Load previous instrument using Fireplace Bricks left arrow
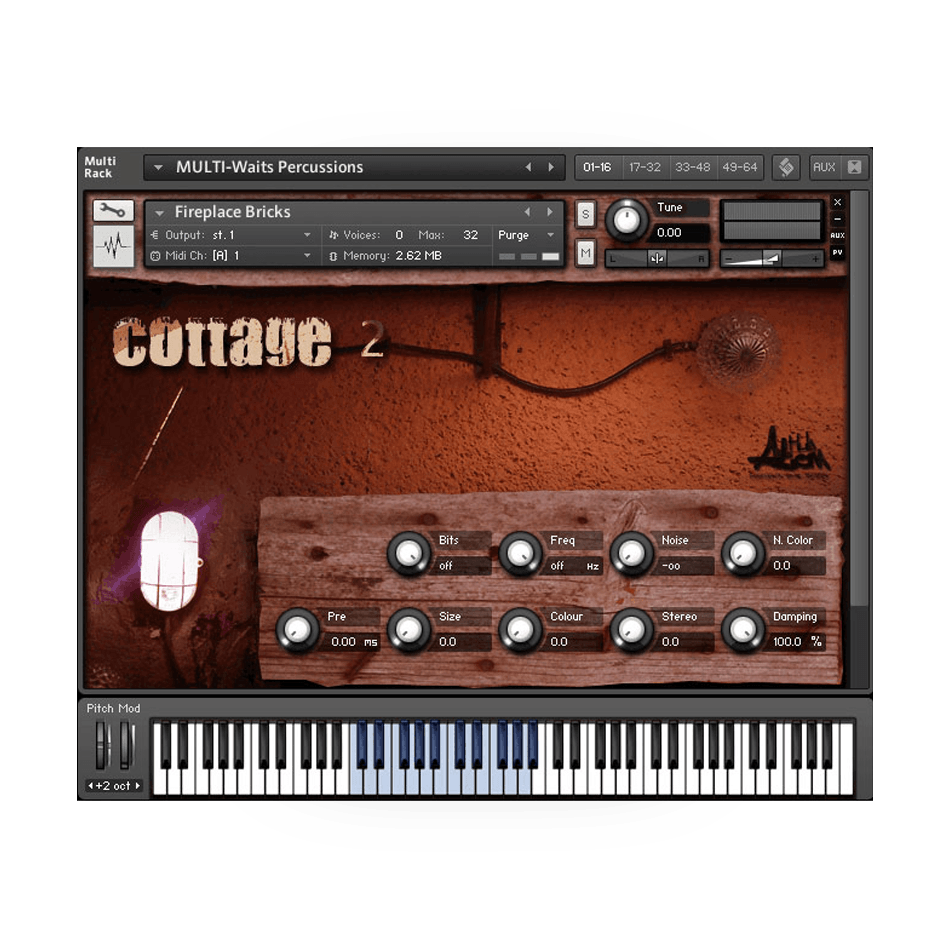The height and width of the screenshot is (950, 950). pos(528,212)
